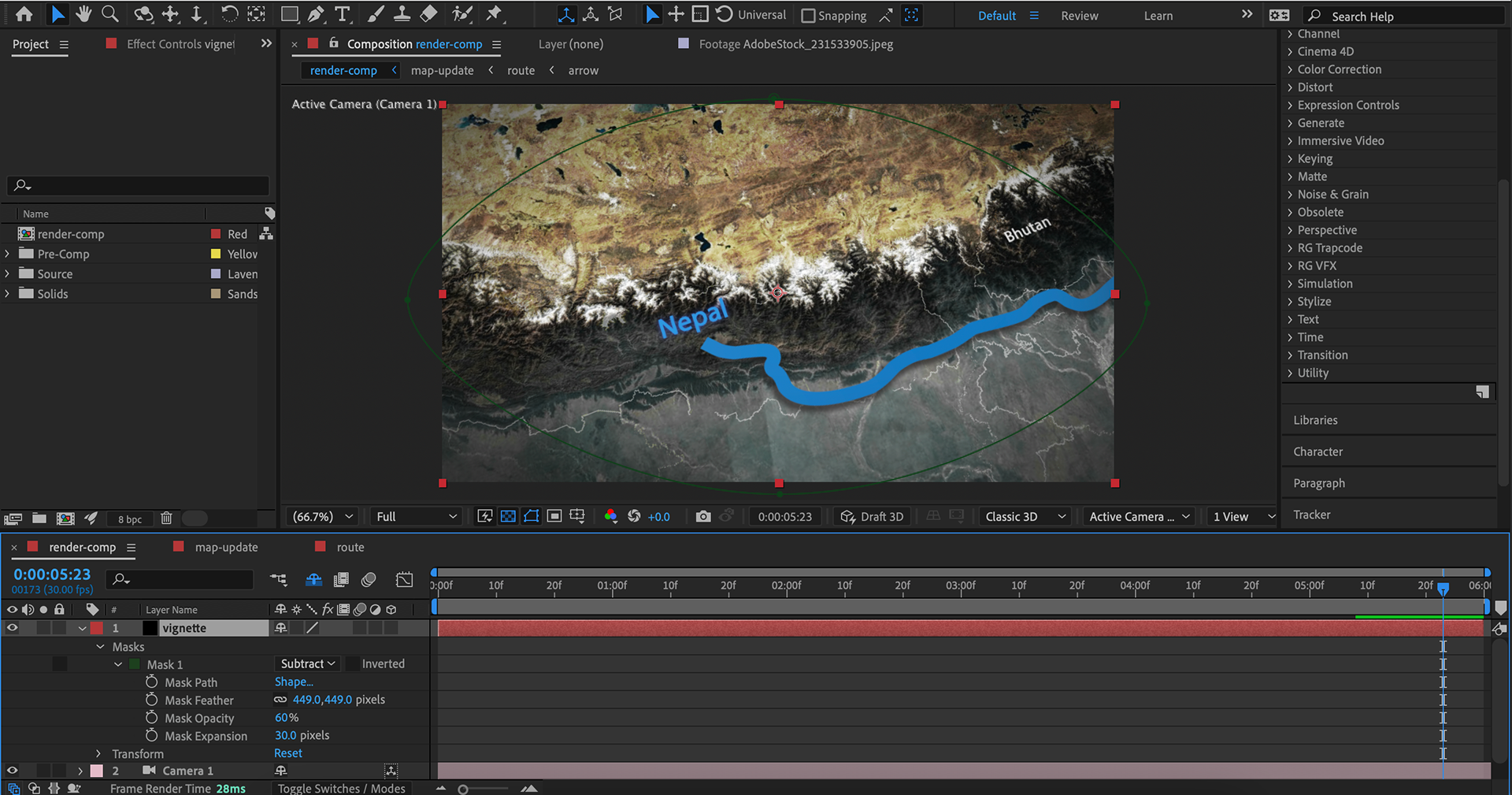
Task: Select the Puppet Pin tool
Action: [x=494, y=14]
